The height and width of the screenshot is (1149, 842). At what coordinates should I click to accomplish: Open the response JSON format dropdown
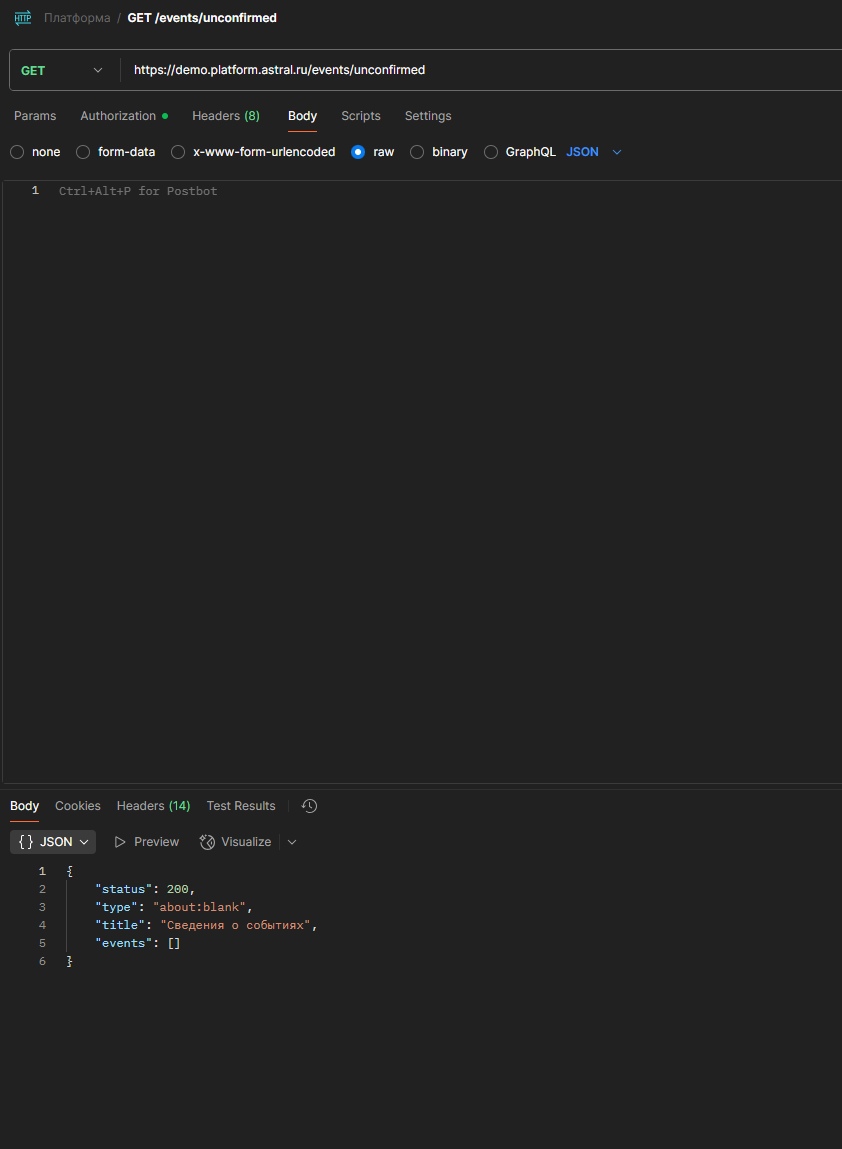point(53,842)
